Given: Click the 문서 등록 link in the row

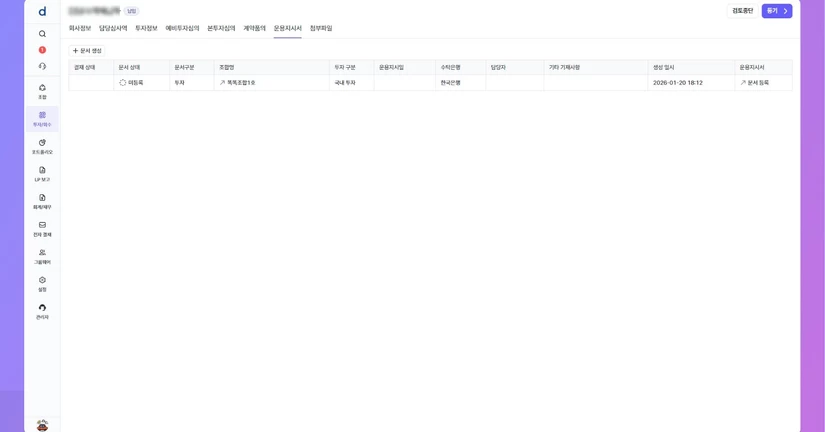Looking at the screenshot, I should (754, 83).
